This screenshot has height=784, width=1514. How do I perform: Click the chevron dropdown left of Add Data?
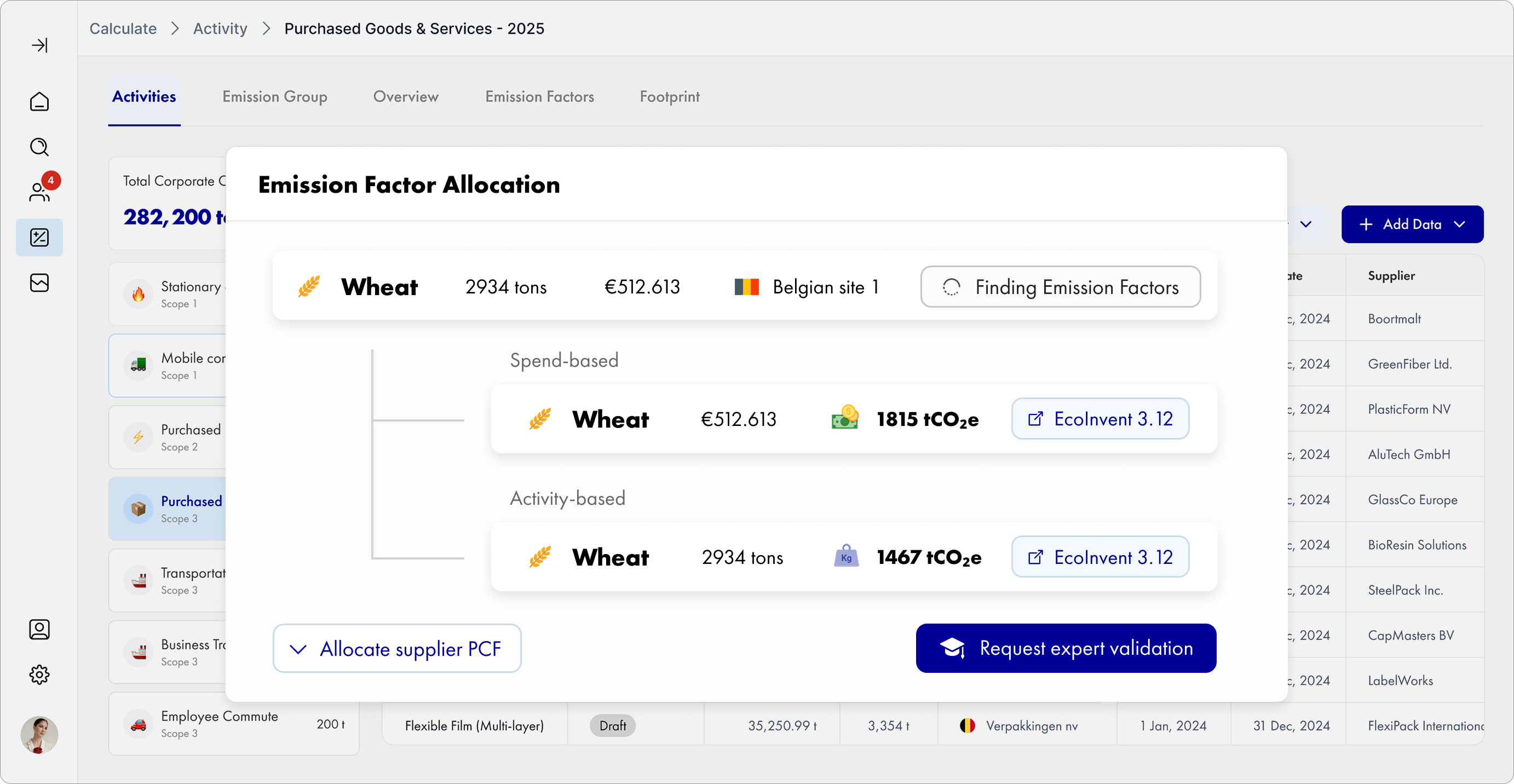[x=1306, y=224]
